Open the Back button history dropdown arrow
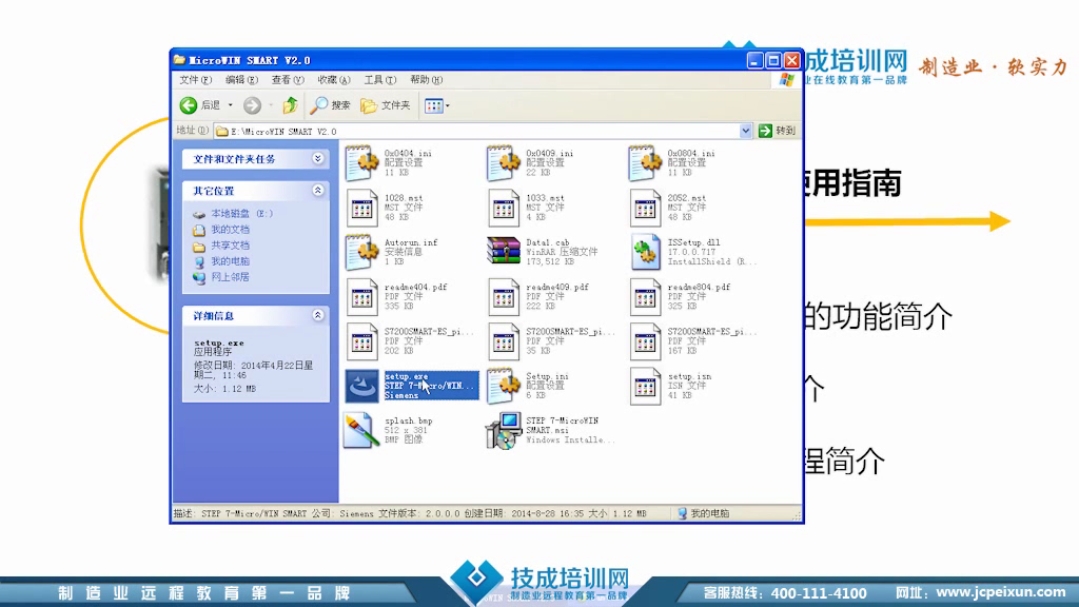This screenshot has width=1079, height=607. coord(231,105)
